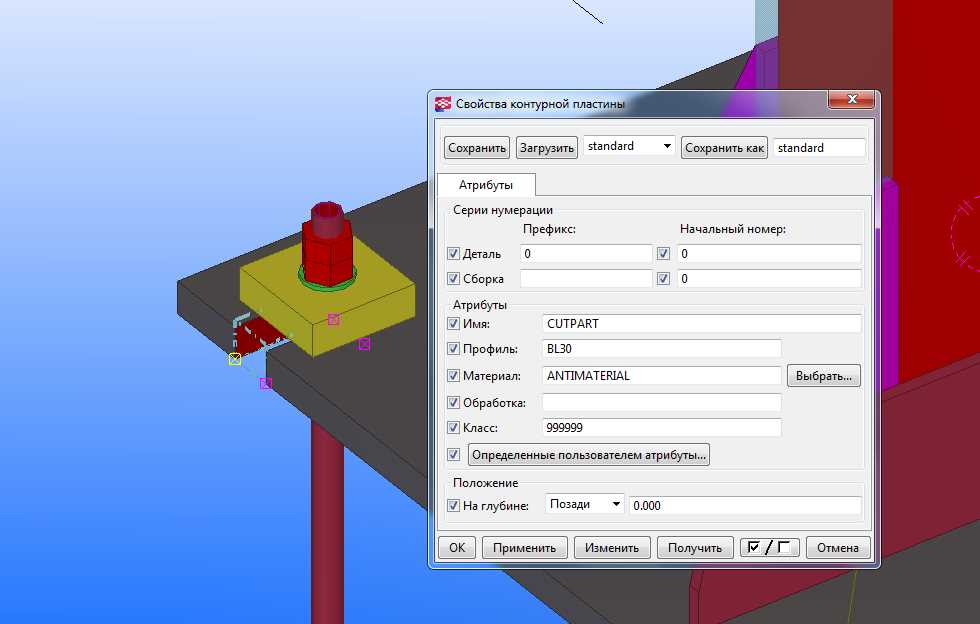
Task: Close the plate properties dialog
Action: tap(851, 99)
